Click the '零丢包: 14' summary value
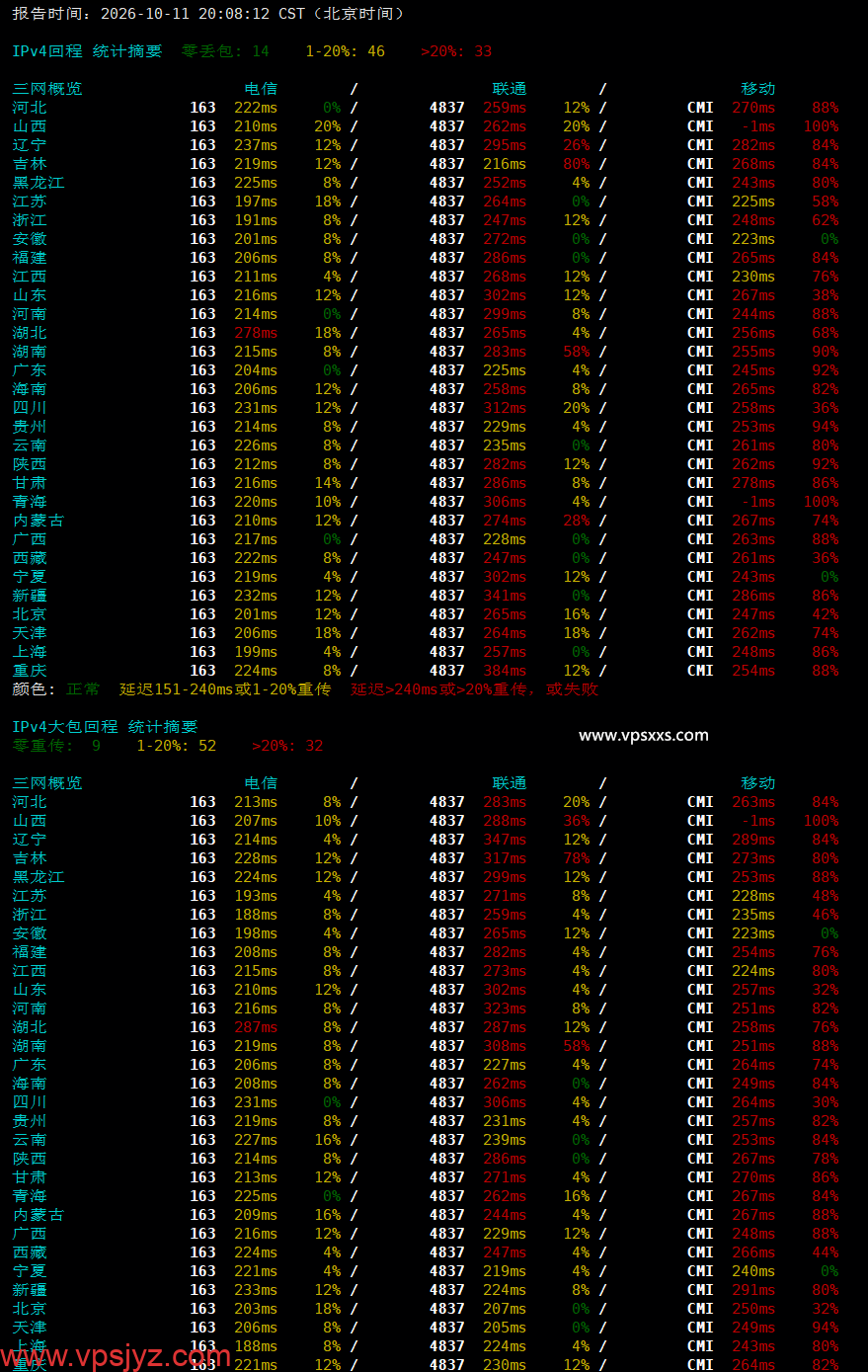This screenshot has width=868, height=1372. (x=225, y=51)
